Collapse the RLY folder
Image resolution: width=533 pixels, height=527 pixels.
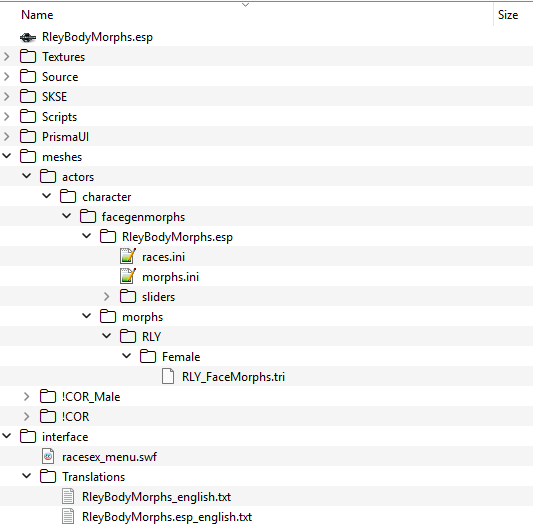[106, 336]
